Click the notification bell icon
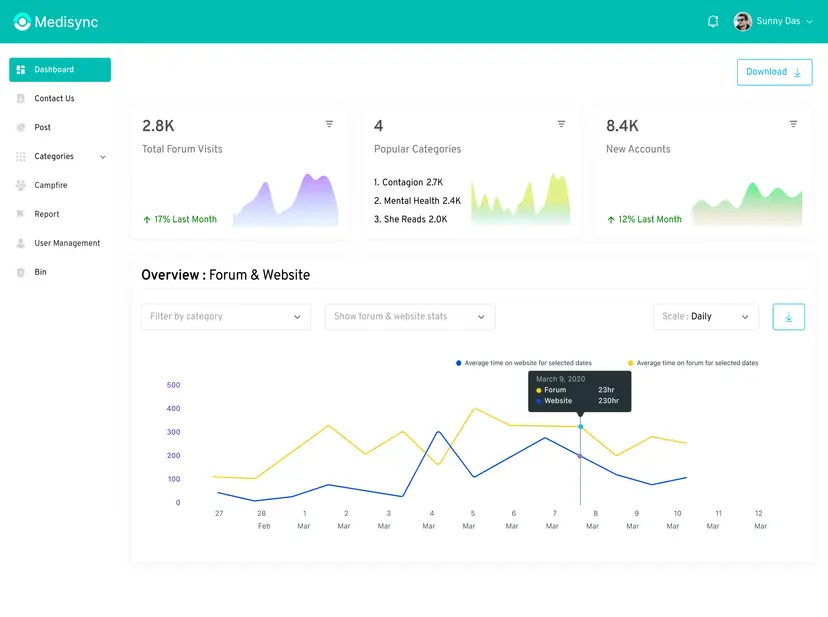 pos(713,21)
